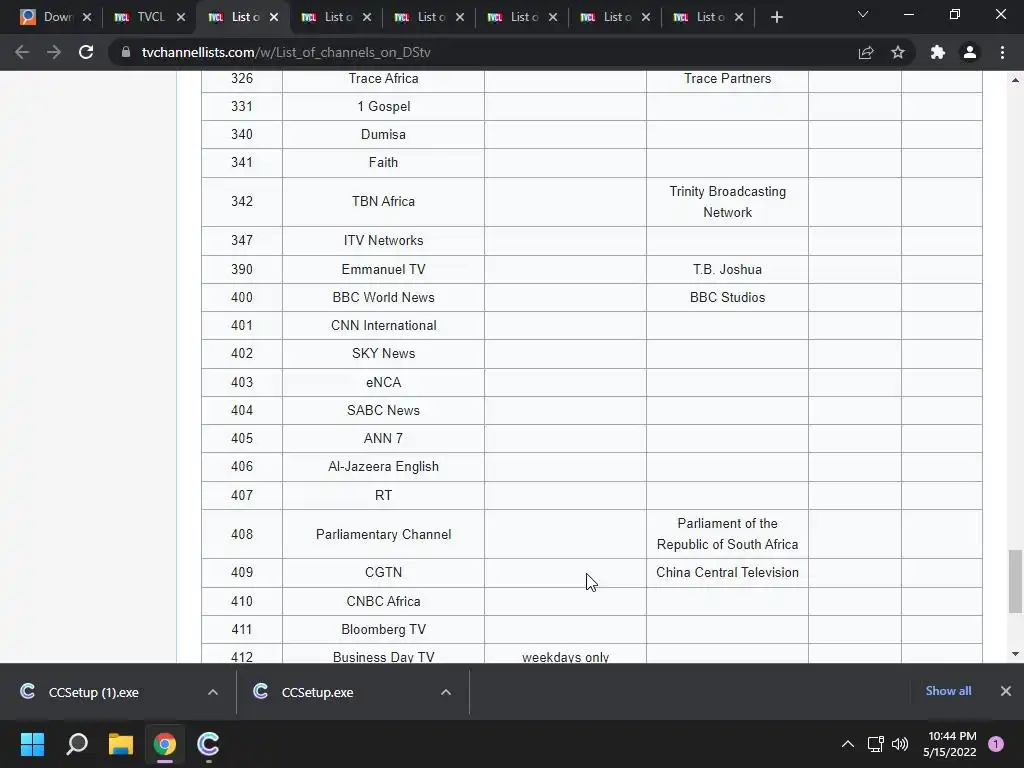Close the last 'List o' tab

coord(739,17)
